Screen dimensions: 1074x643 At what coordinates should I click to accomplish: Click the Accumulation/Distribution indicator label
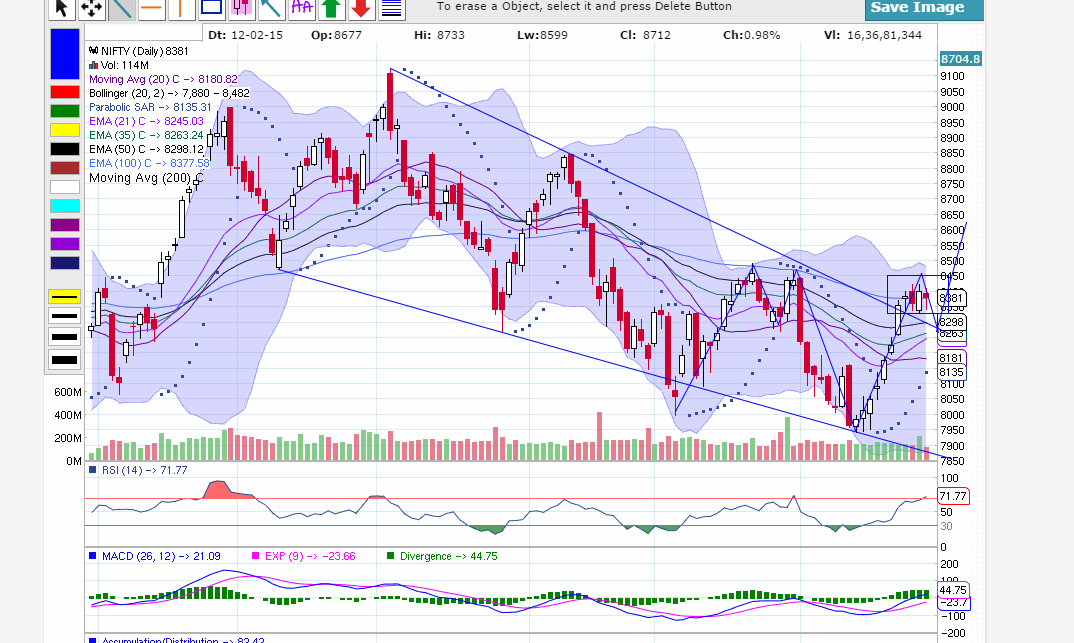click(177, 641)
